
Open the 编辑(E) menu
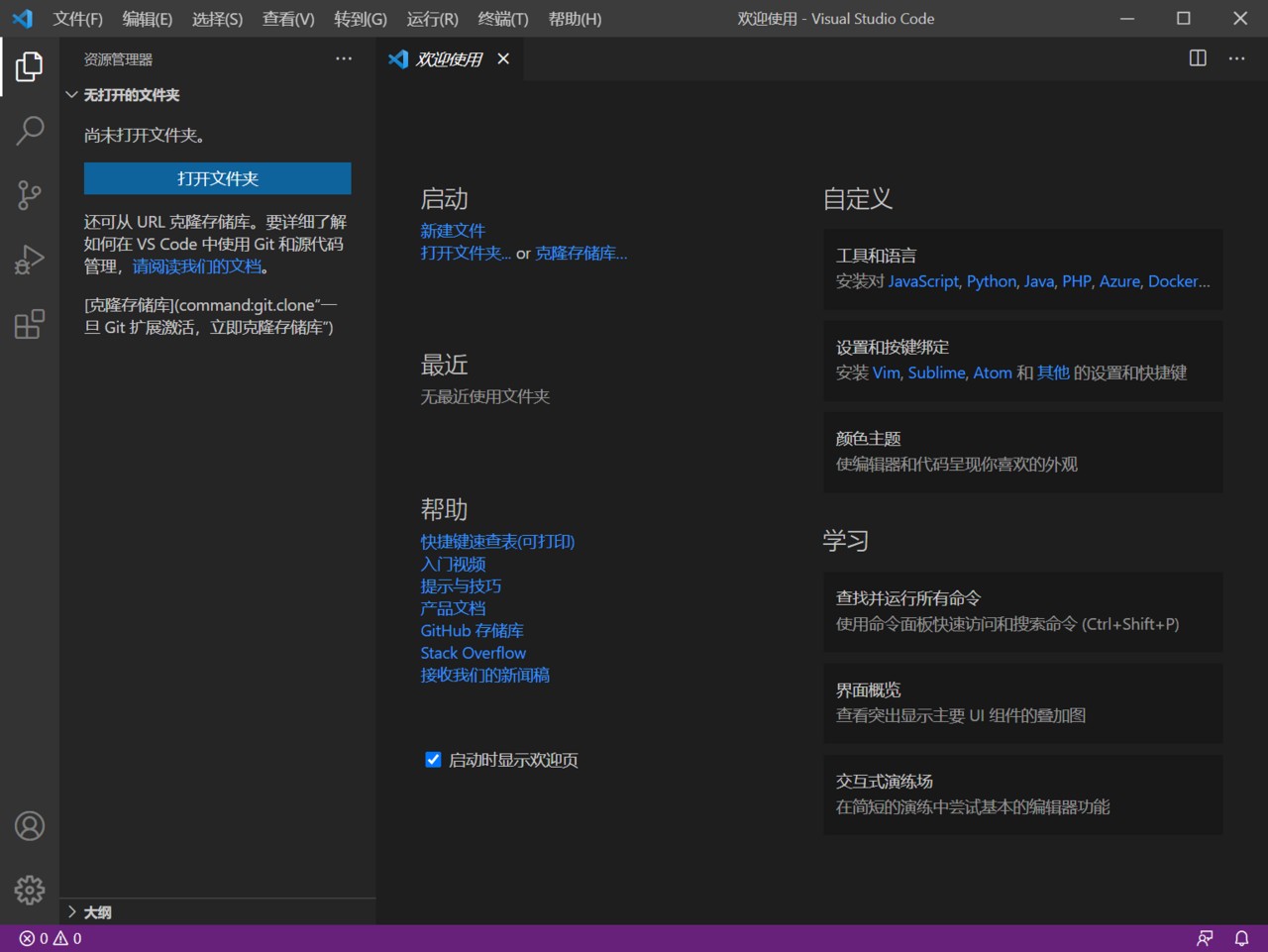pyautogui.click(x=148, y=19)
